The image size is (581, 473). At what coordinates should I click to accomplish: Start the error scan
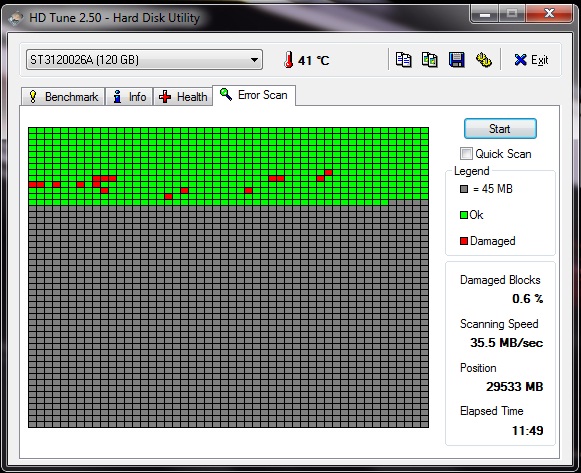click(x=500, y=129)
